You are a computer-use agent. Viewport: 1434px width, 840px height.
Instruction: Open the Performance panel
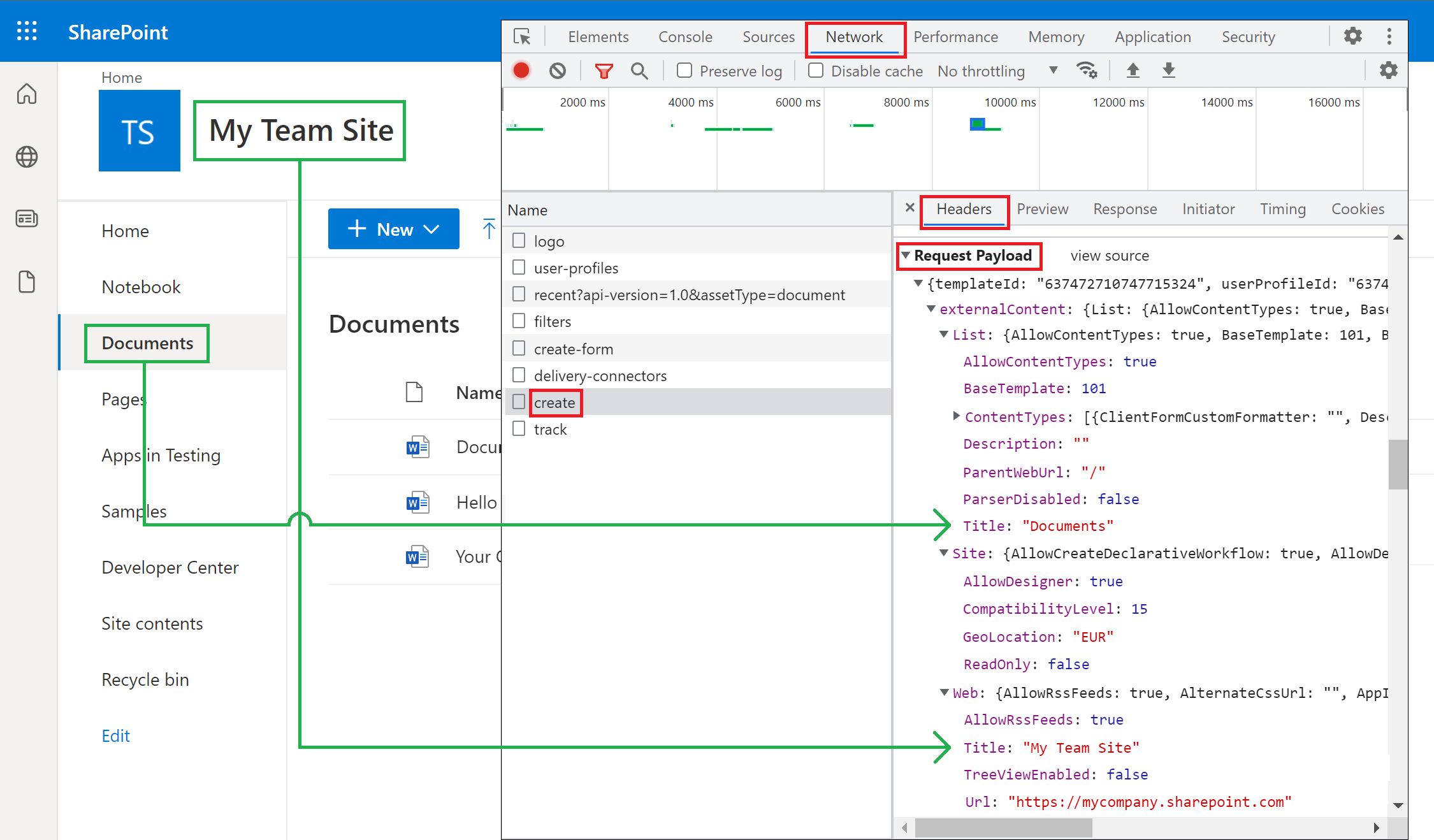[955, 36]
